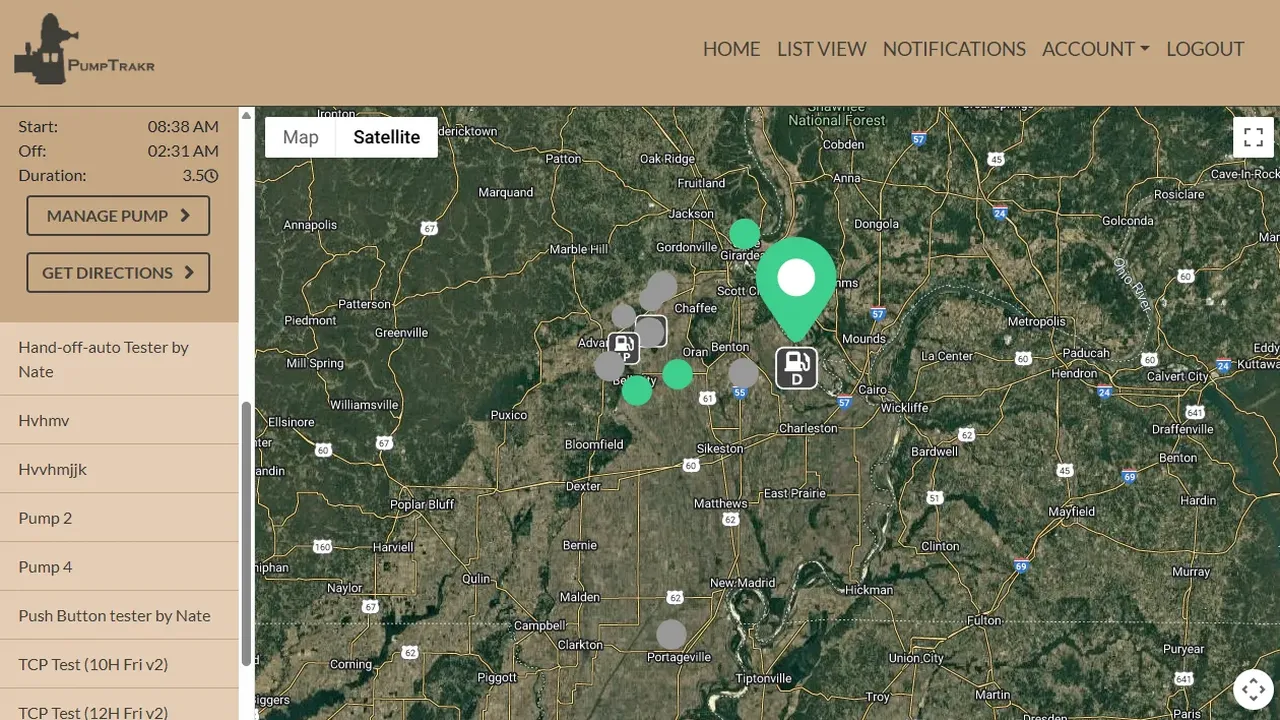Click the sidebar scrollbar up arrow

point(246,116)
